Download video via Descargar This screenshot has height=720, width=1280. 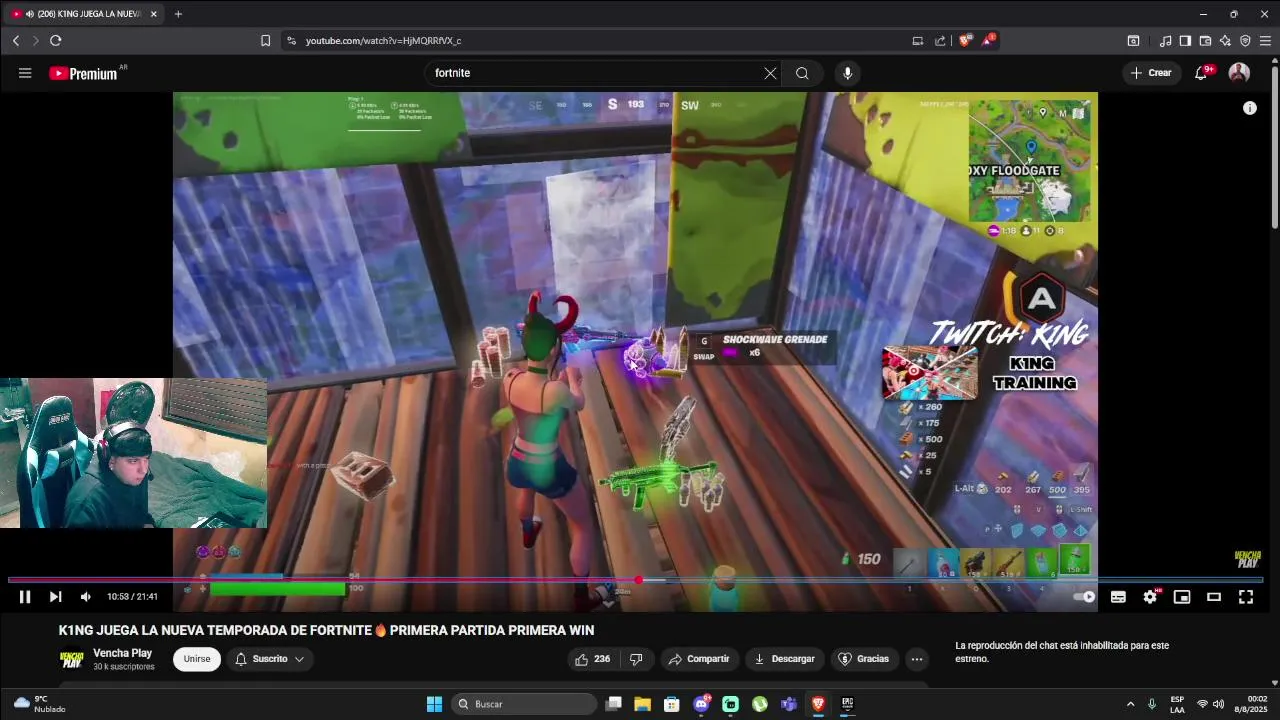tap(785, 659)
